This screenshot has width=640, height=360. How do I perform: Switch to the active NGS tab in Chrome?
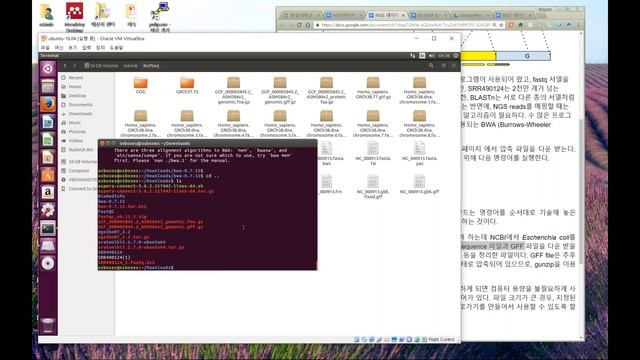[386, 15]
